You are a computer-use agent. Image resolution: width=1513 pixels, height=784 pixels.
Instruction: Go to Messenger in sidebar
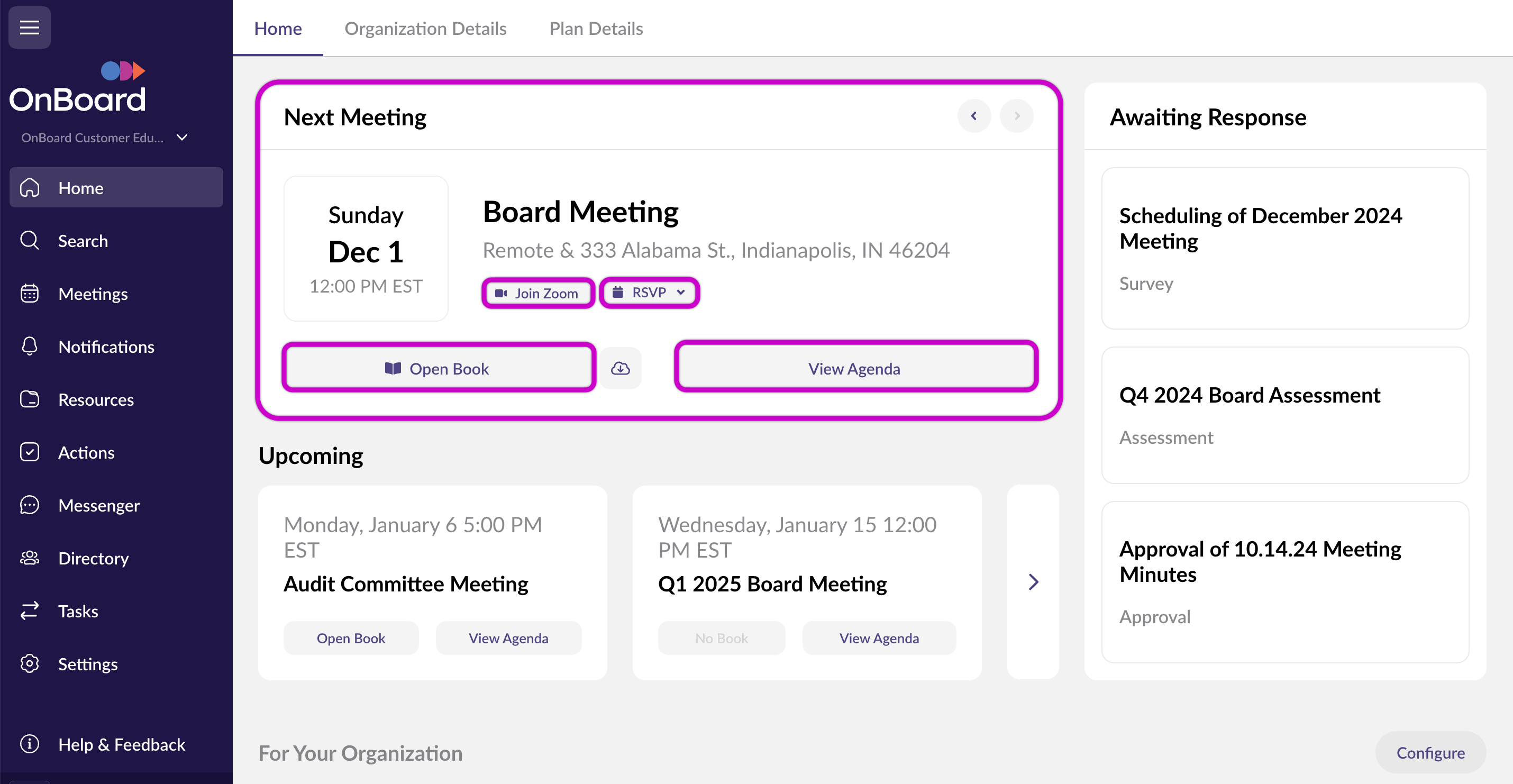tap(98, 505)
